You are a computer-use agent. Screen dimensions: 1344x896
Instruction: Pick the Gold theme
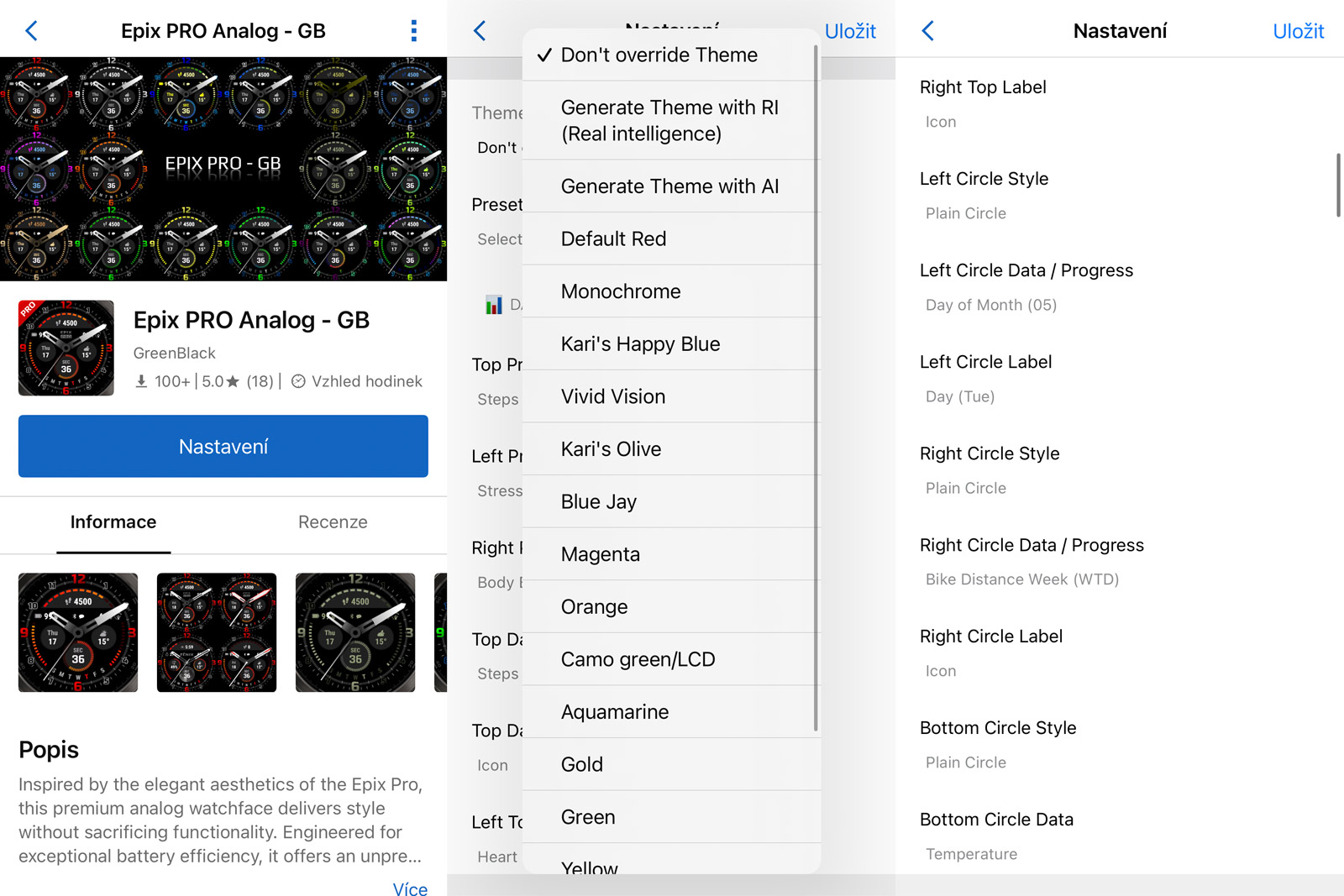coord(671,764)
